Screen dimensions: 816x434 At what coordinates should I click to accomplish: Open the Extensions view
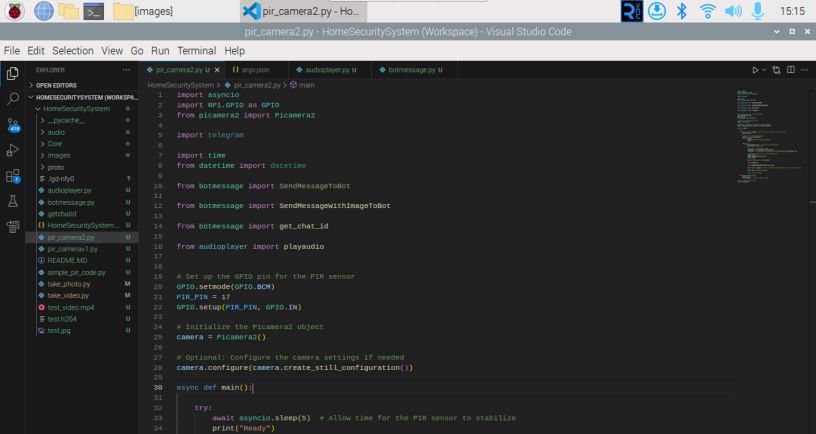tap(12, 176)
